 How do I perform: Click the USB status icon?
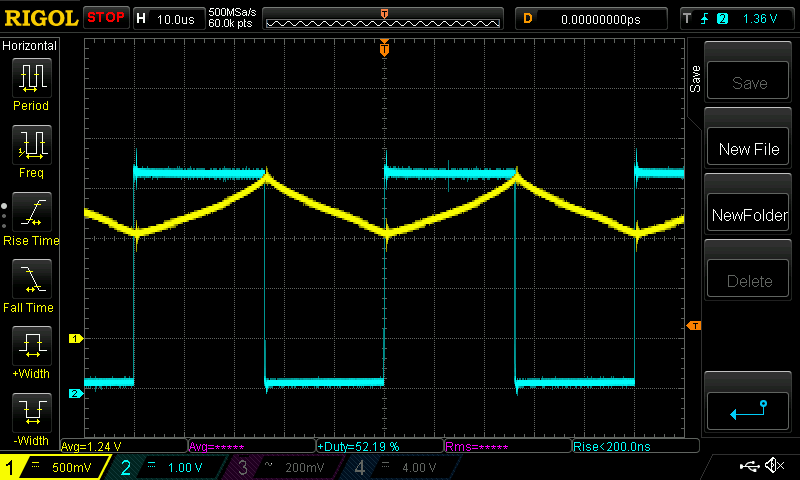click(x=750, y=466)
